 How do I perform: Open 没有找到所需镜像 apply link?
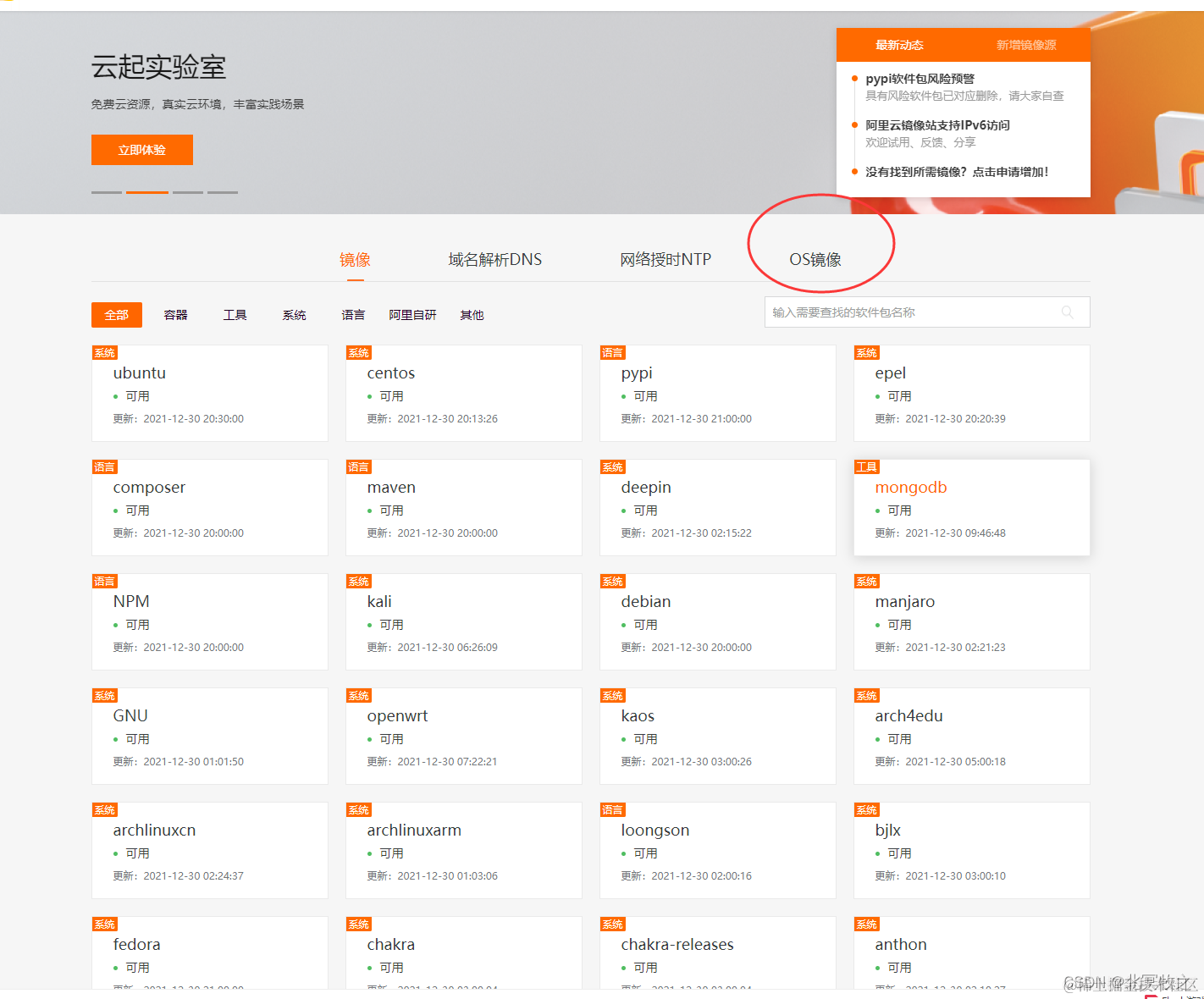pyautogui.click(x=957, y=172)
